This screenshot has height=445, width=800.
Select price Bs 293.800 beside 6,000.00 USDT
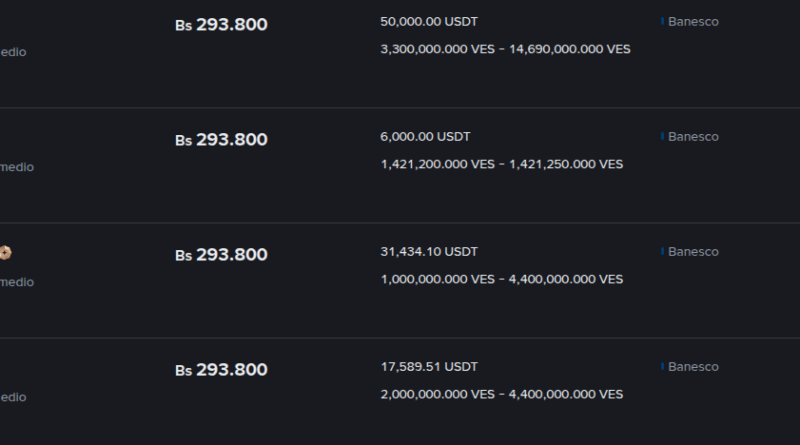click(x=221, y=140)
